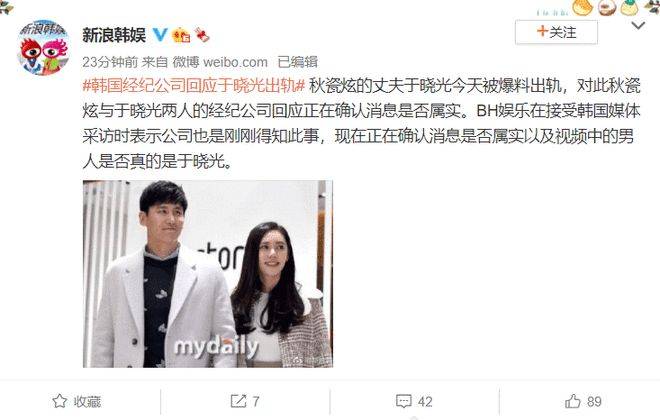Click the repost count 7
Screen dimensions: 660x420
tap(256, 401)
